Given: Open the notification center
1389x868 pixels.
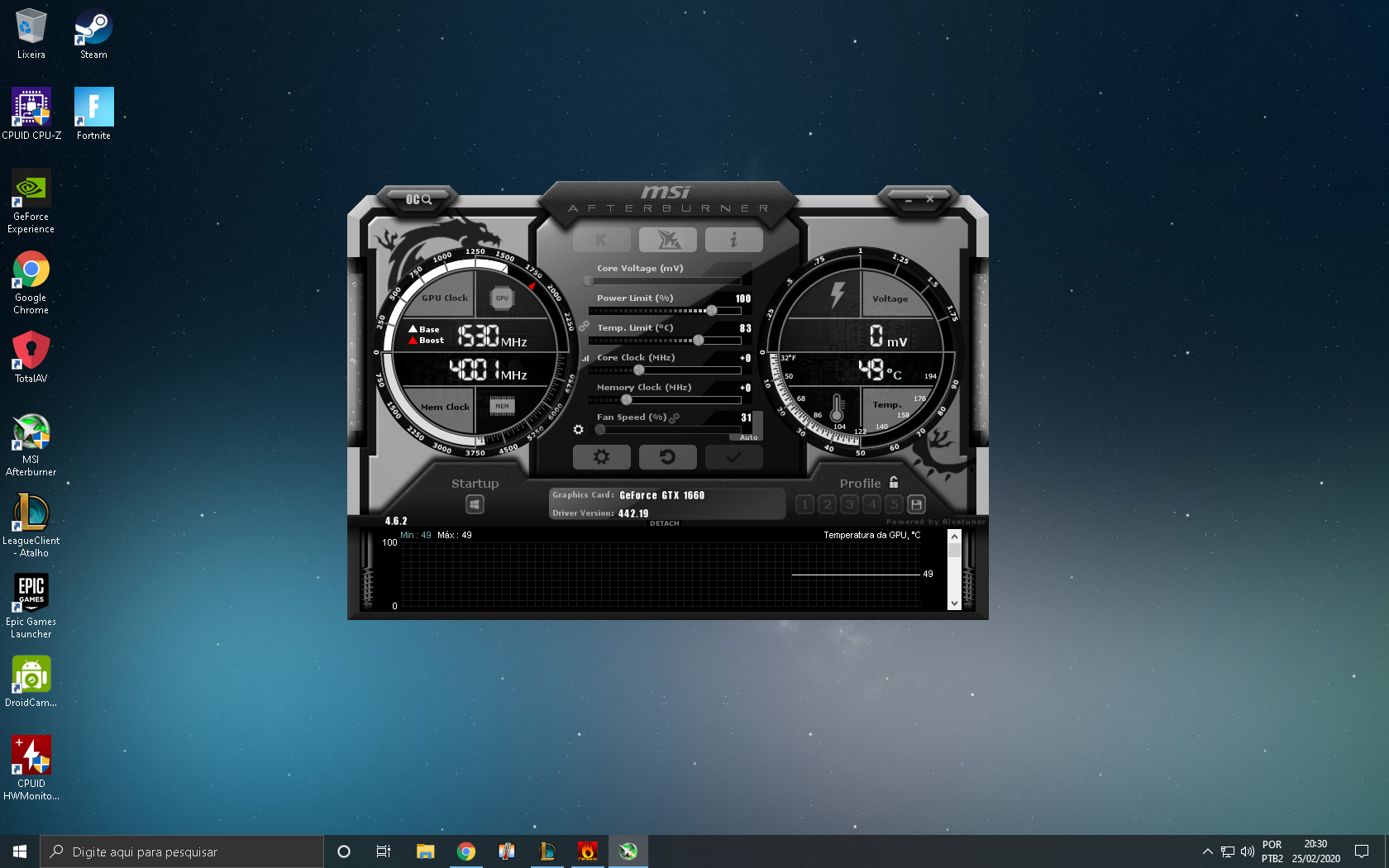Looking at the screenshot, I should point(1362,851).
